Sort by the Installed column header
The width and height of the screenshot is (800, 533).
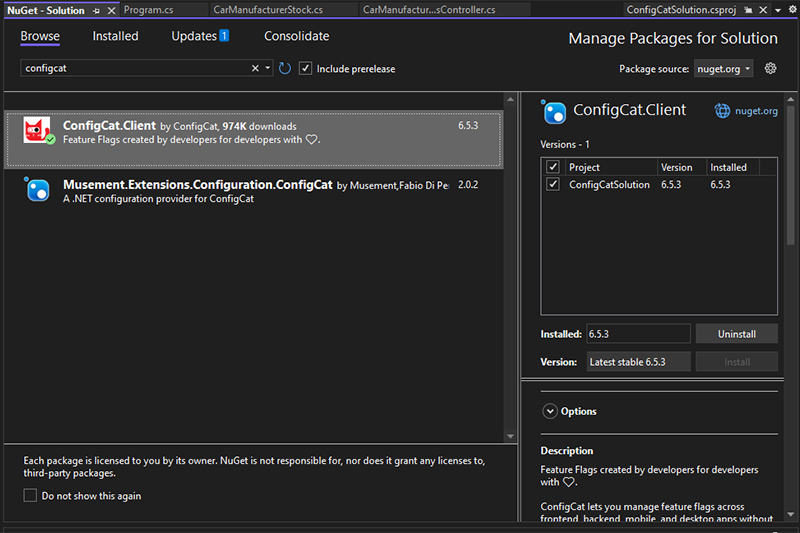[x=733, y=167]
